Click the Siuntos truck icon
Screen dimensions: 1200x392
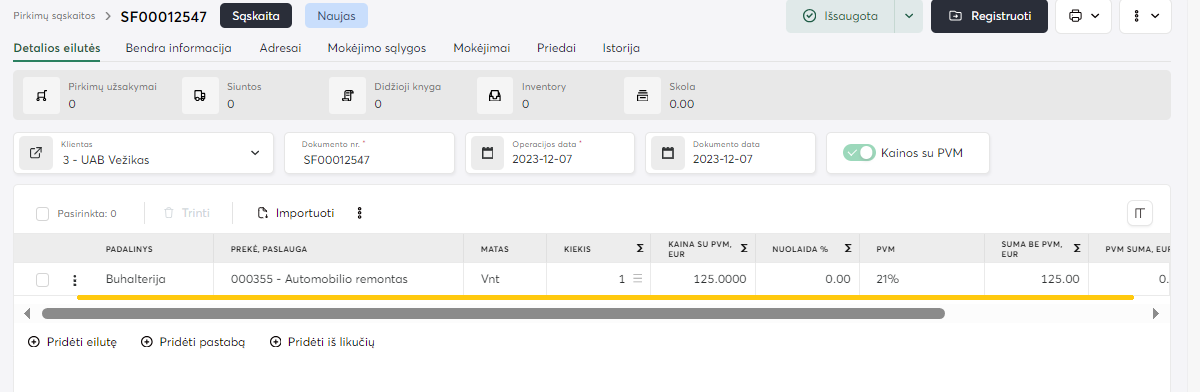200,96
